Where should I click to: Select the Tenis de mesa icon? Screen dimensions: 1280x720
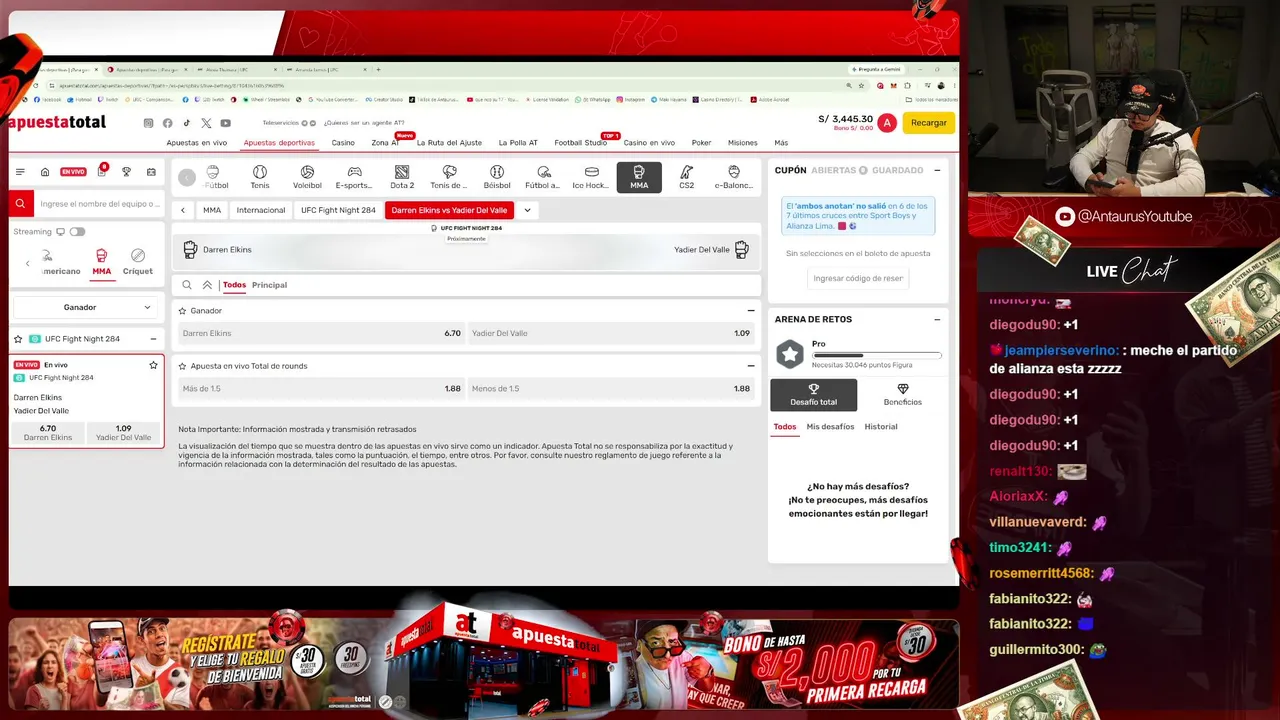(449, 177)
